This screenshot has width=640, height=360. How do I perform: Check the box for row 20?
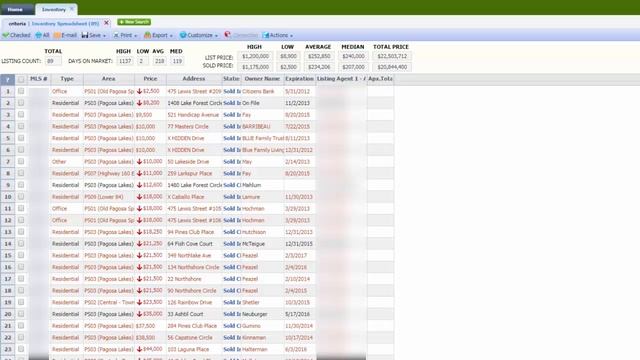click(21, 314)
